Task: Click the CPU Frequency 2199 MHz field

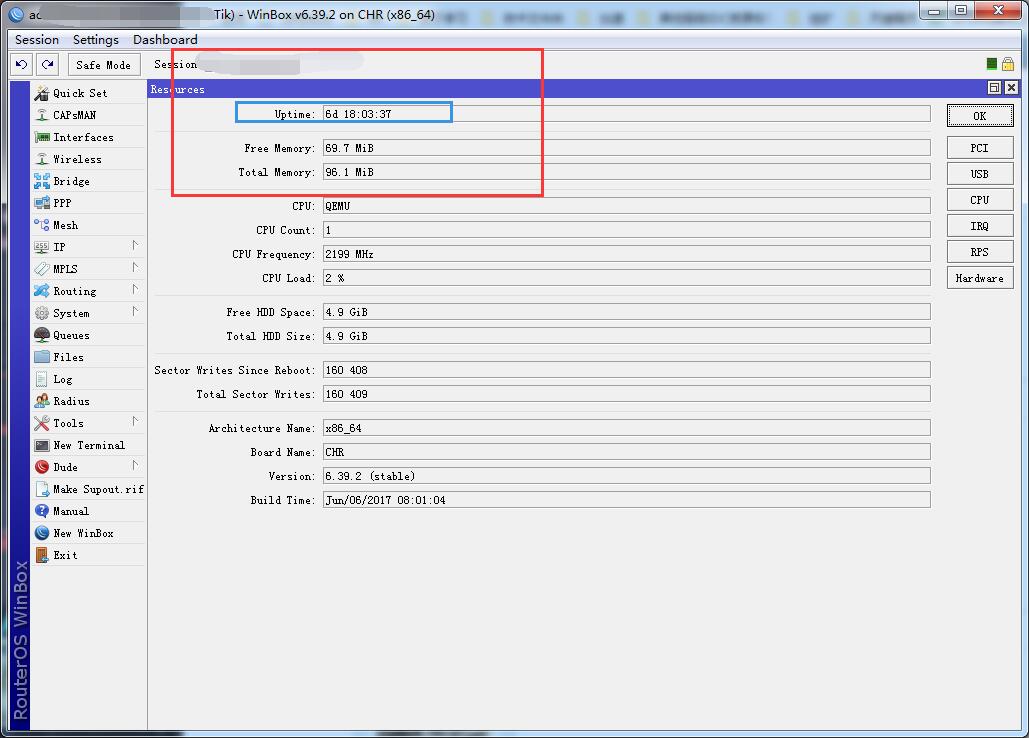Action: (627, 254)
